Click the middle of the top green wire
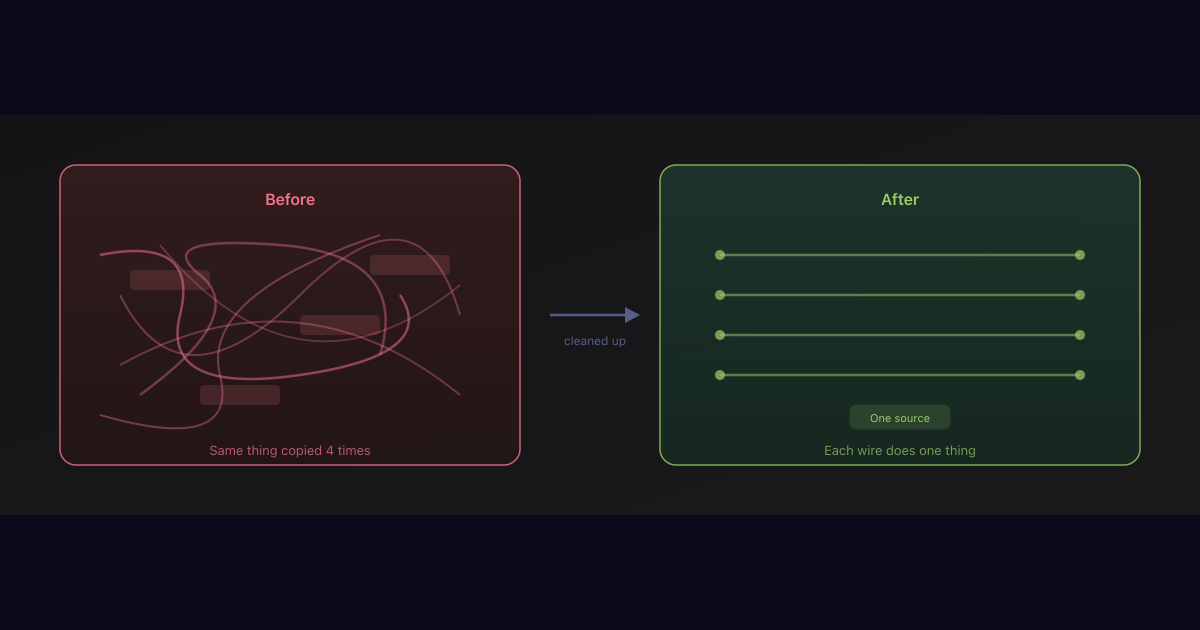The width and height of the screenshot is (1200, 630). click(900, 255)
